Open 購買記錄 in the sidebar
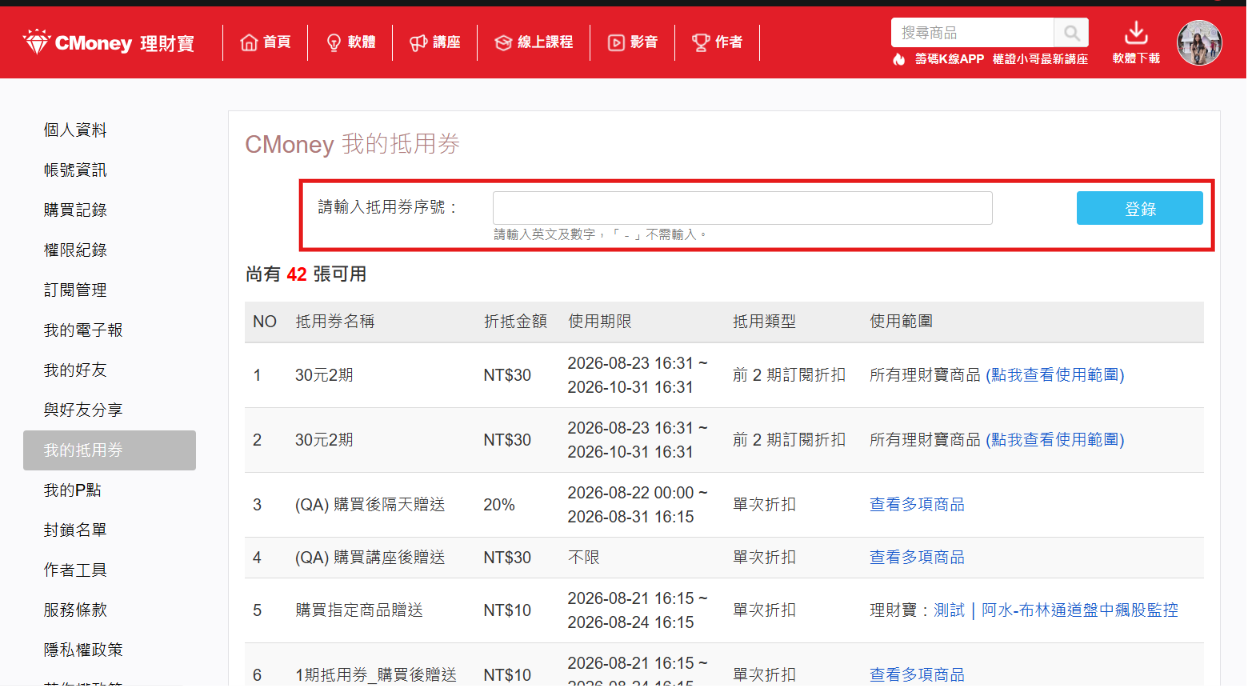Image resolution: width=1247 pixels, height=686 pixels. pos(75,210)
